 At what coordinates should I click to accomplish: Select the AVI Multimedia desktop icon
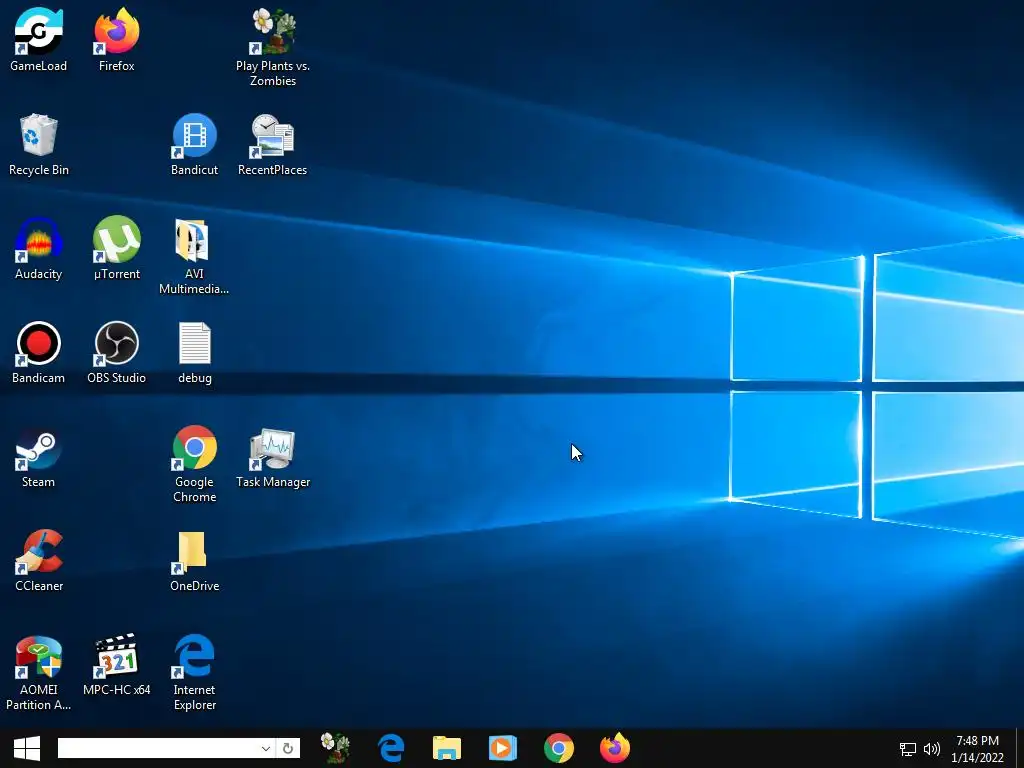tap(194, 256)
